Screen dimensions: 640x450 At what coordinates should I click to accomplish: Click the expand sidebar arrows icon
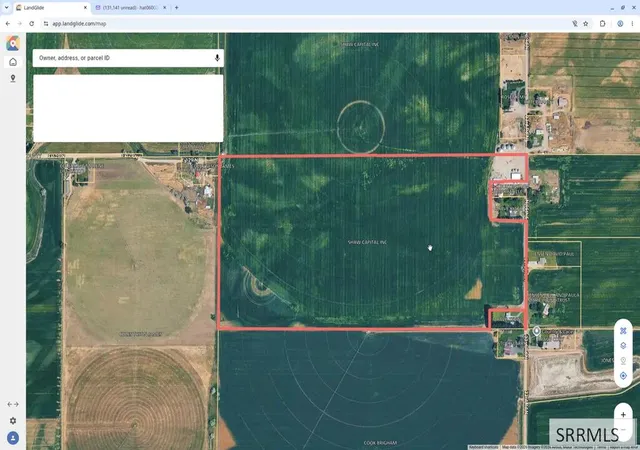coord(13,404)
